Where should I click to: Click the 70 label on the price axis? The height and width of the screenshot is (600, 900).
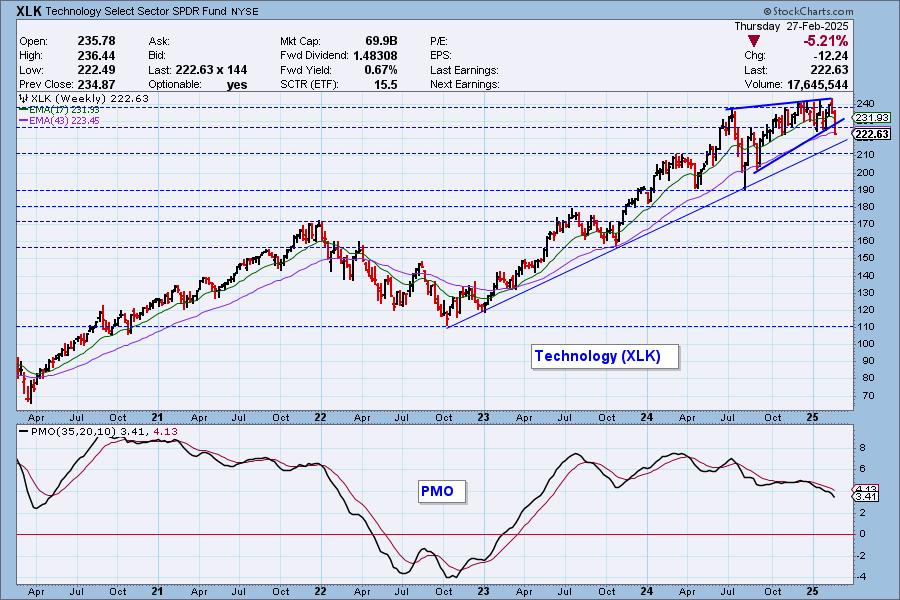pos(867,396)
